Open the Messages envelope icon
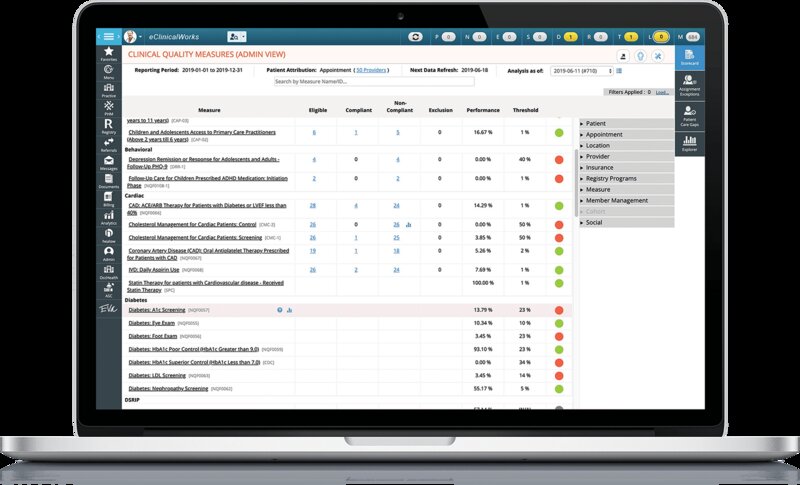Image resolution: width=800 pixels, height=485 pixels. (109, 163)
